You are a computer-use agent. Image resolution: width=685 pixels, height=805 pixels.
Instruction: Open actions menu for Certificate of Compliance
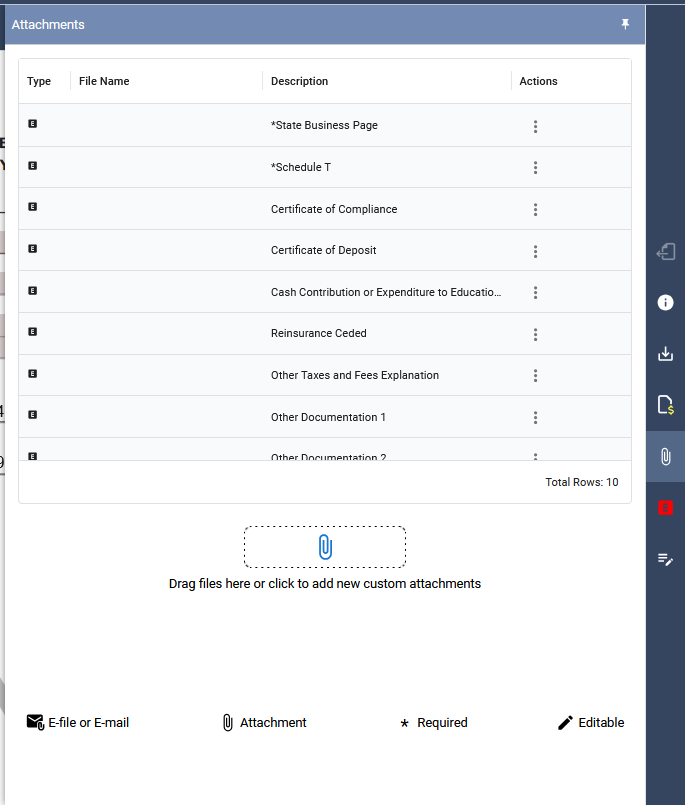click(x=535, y=209)
